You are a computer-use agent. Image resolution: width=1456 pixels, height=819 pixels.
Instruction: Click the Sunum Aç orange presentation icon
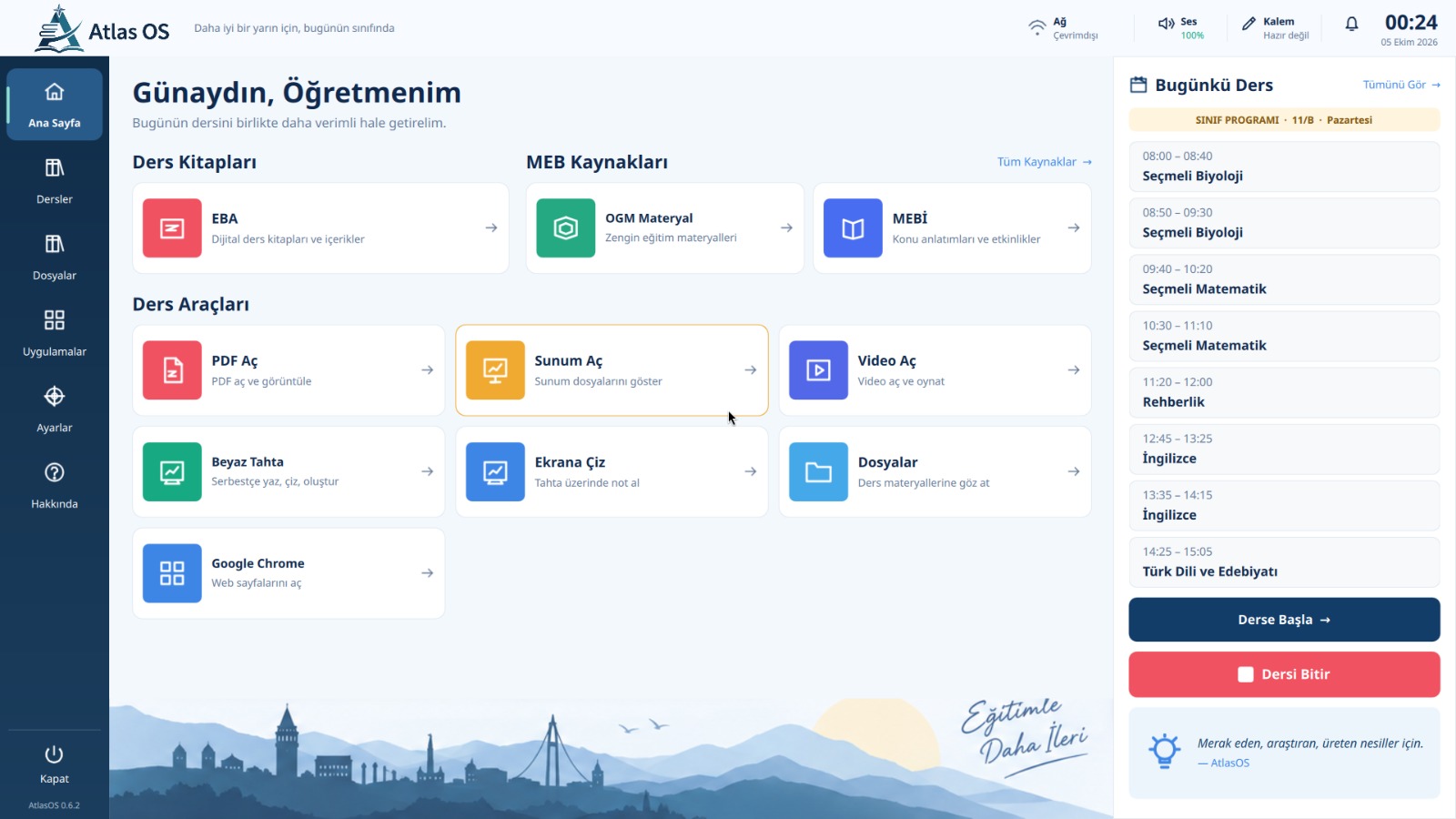click(495, 370)
